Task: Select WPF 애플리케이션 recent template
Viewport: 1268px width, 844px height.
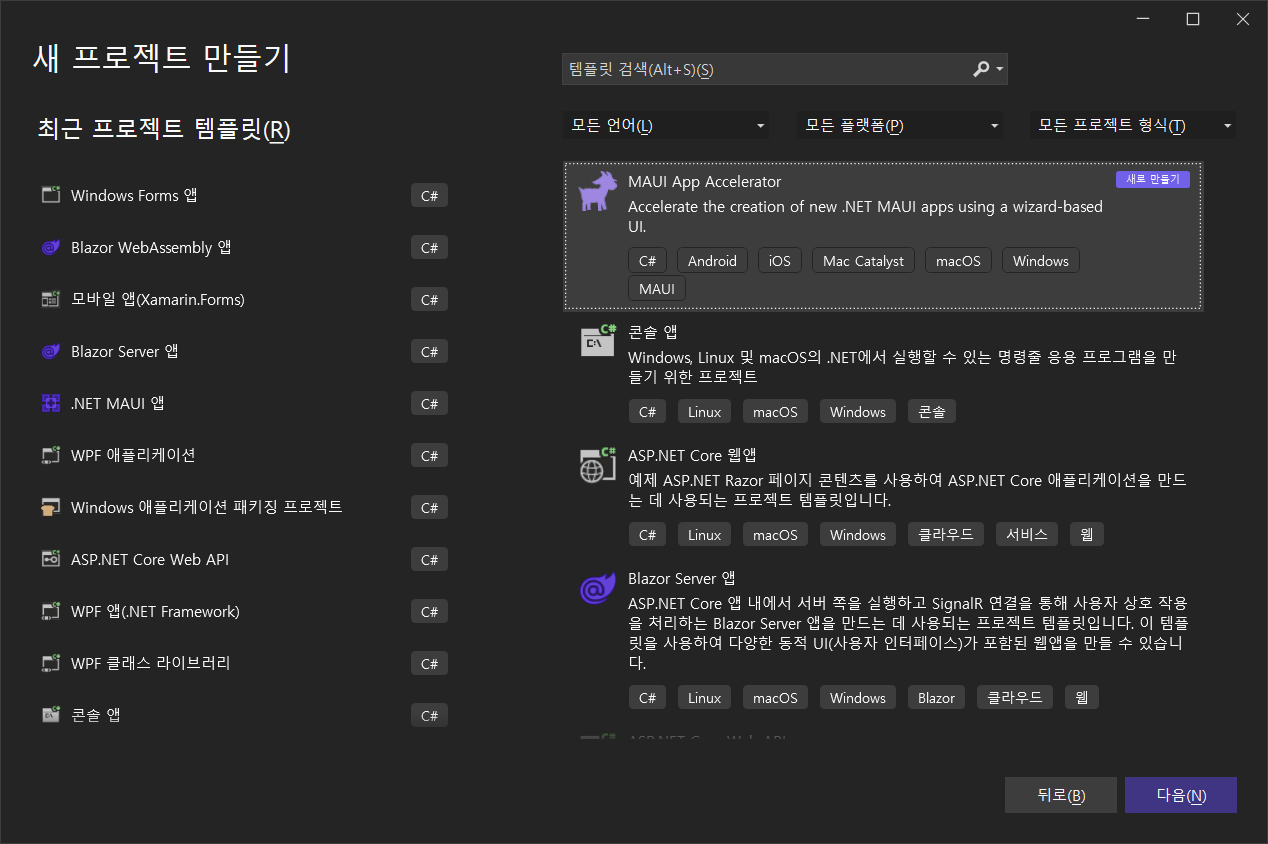Action: [244, 455]
